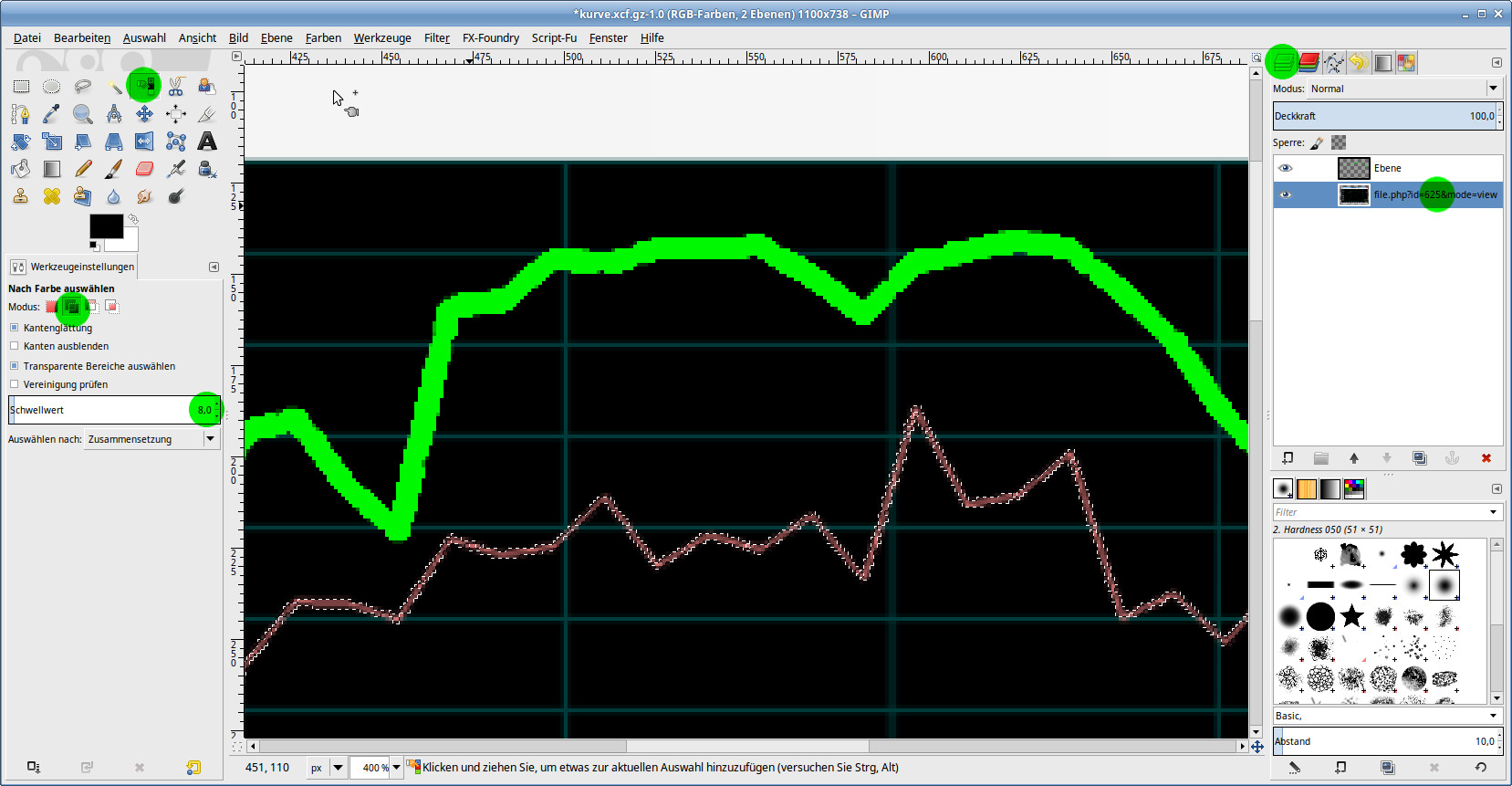Activate the Paths pen tool
The height and width of the screenshot is (786, 1512).
pyautogui.click(x=21, y=114)
